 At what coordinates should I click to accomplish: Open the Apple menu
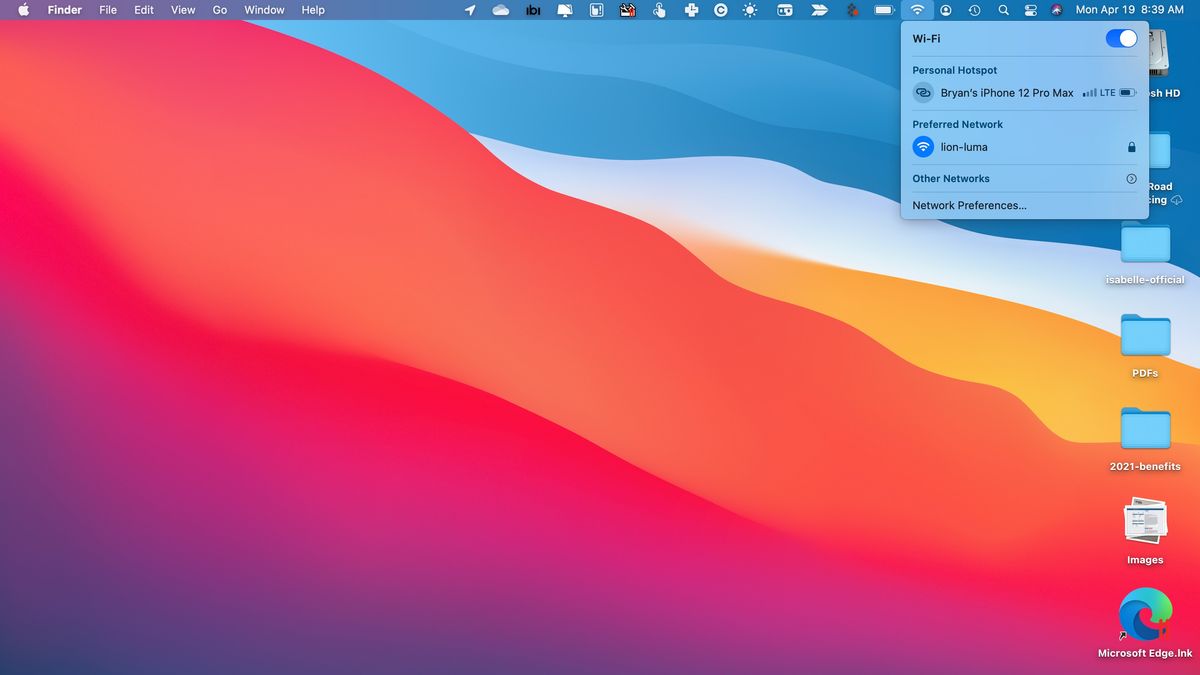(x=22, y=10)
